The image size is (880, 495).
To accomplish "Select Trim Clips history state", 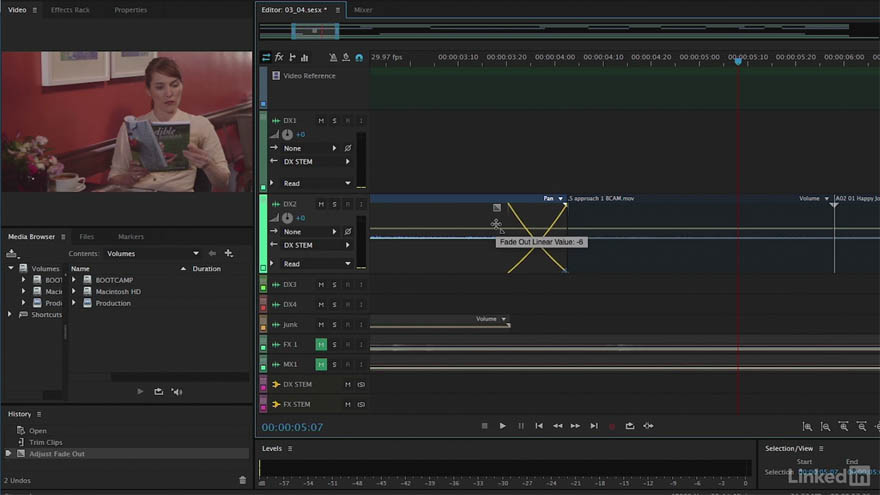I will [x=46, y=442].
